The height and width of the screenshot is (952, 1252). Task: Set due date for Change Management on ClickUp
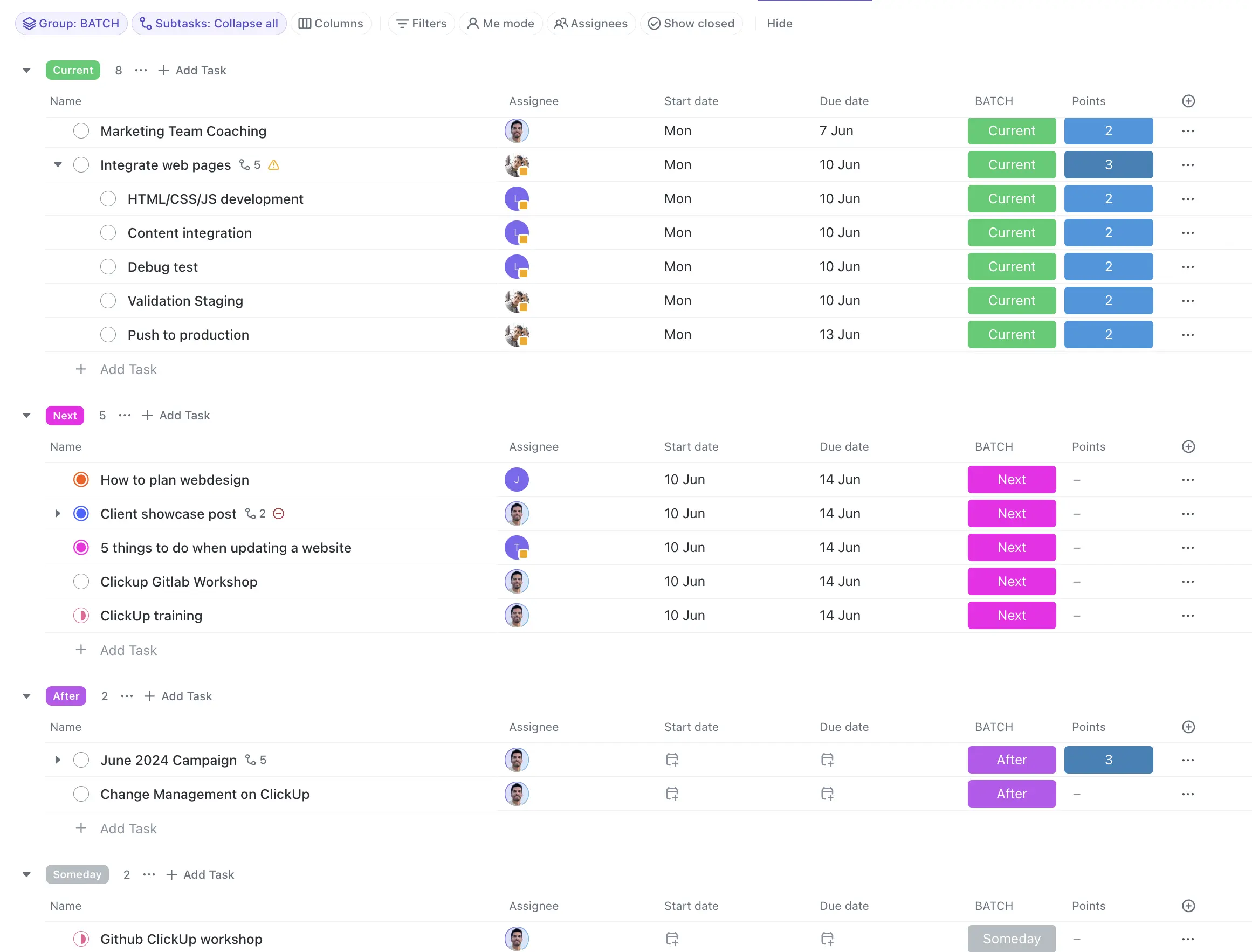point(827,794)
